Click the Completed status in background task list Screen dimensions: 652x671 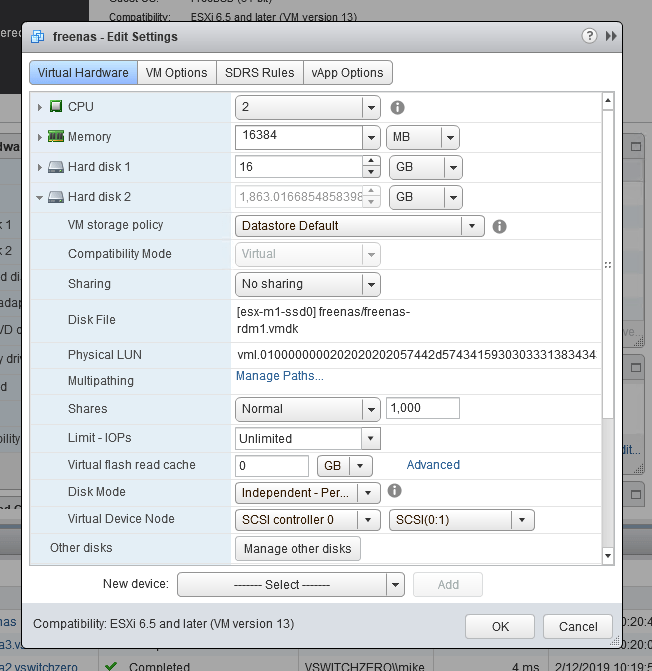coord(159,667)
